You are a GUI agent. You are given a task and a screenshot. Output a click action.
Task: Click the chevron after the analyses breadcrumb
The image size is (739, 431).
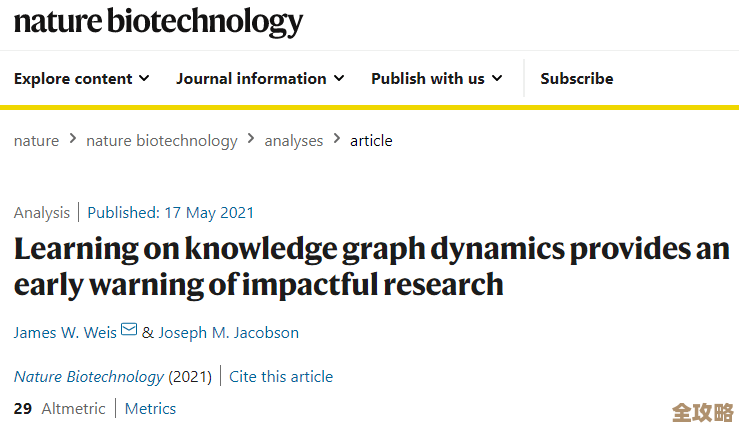click(x=337, y=140)
